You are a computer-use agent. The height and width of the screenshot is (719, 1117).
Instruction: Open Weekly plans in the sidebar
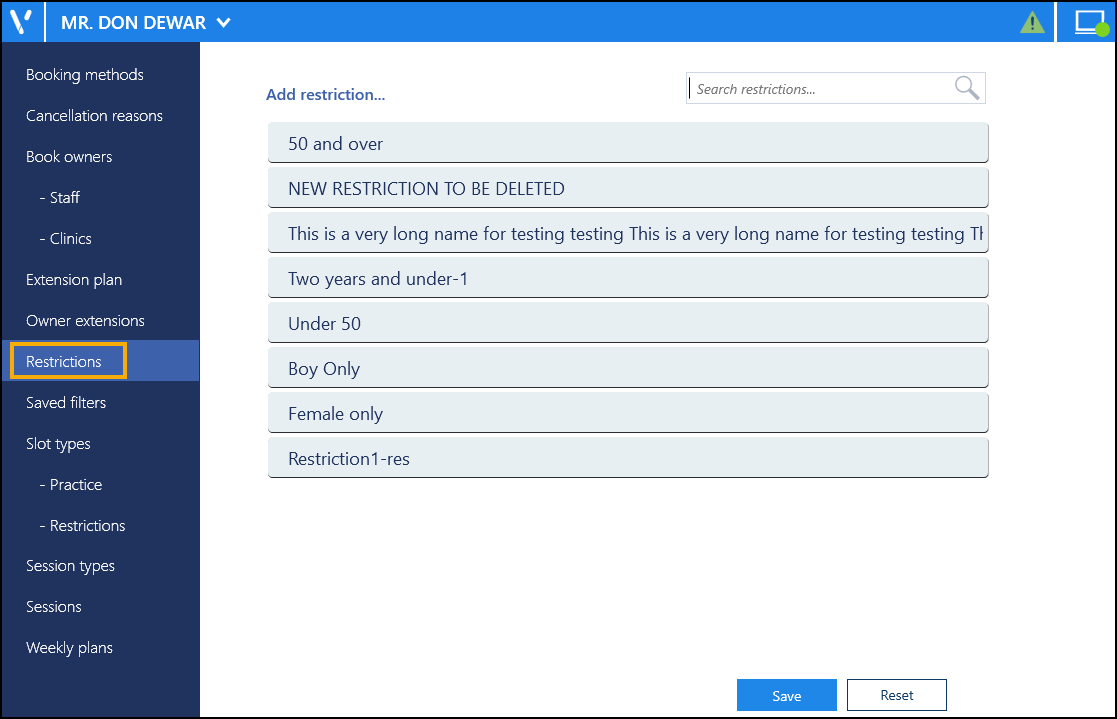coord(70,648)
